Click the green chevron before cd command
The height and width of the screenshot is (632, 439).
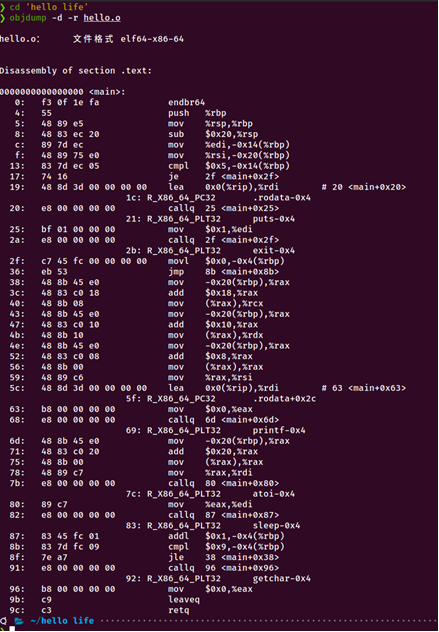(x=2, y=7)
